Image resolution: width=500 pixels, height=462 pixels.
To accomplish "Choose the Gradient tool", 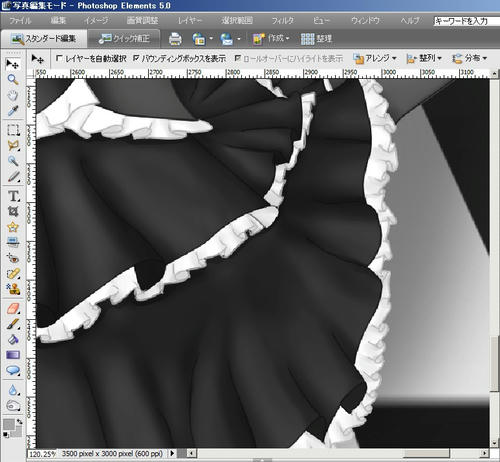I will [13, 355].
